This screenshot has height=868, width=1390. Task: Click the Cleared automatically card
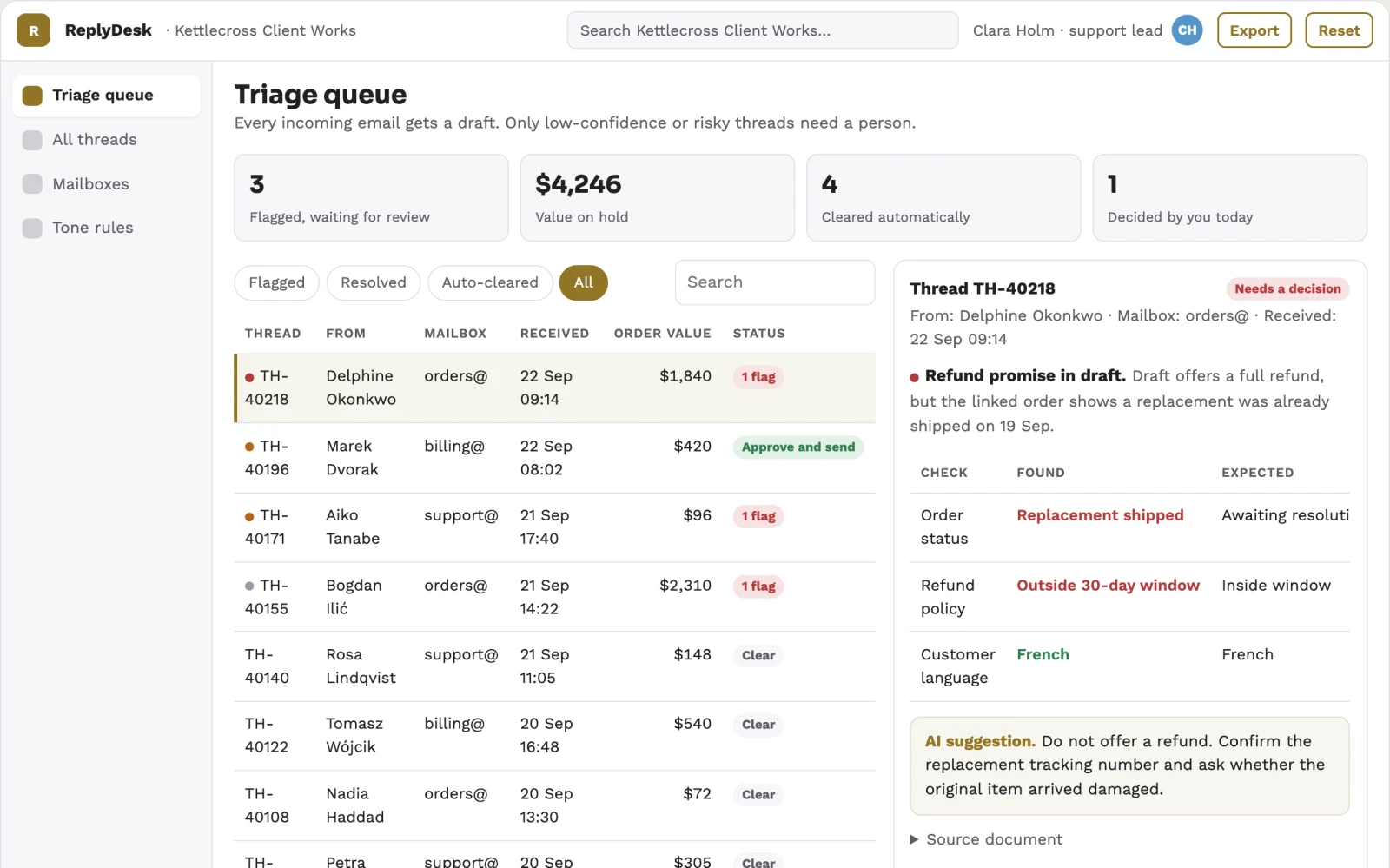[943, 198]
